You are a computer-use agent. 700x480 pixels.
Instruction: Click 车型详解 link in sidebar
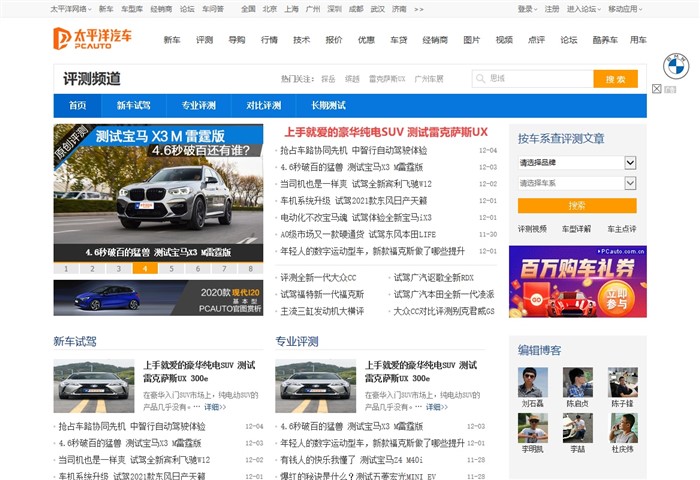coord(576,229)
